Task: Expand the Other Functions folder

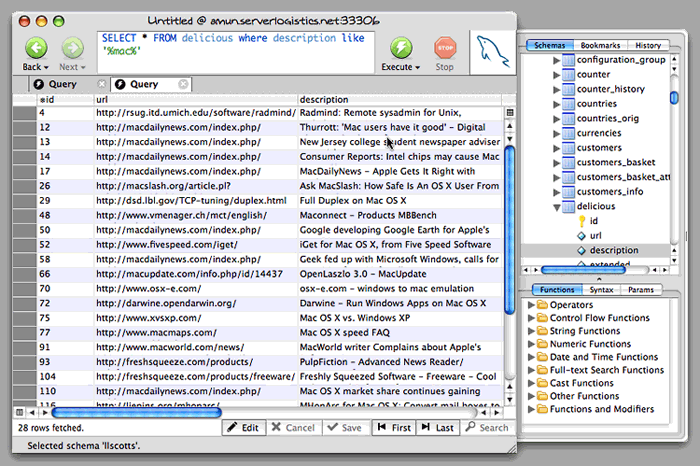Action: coord(531,396)
